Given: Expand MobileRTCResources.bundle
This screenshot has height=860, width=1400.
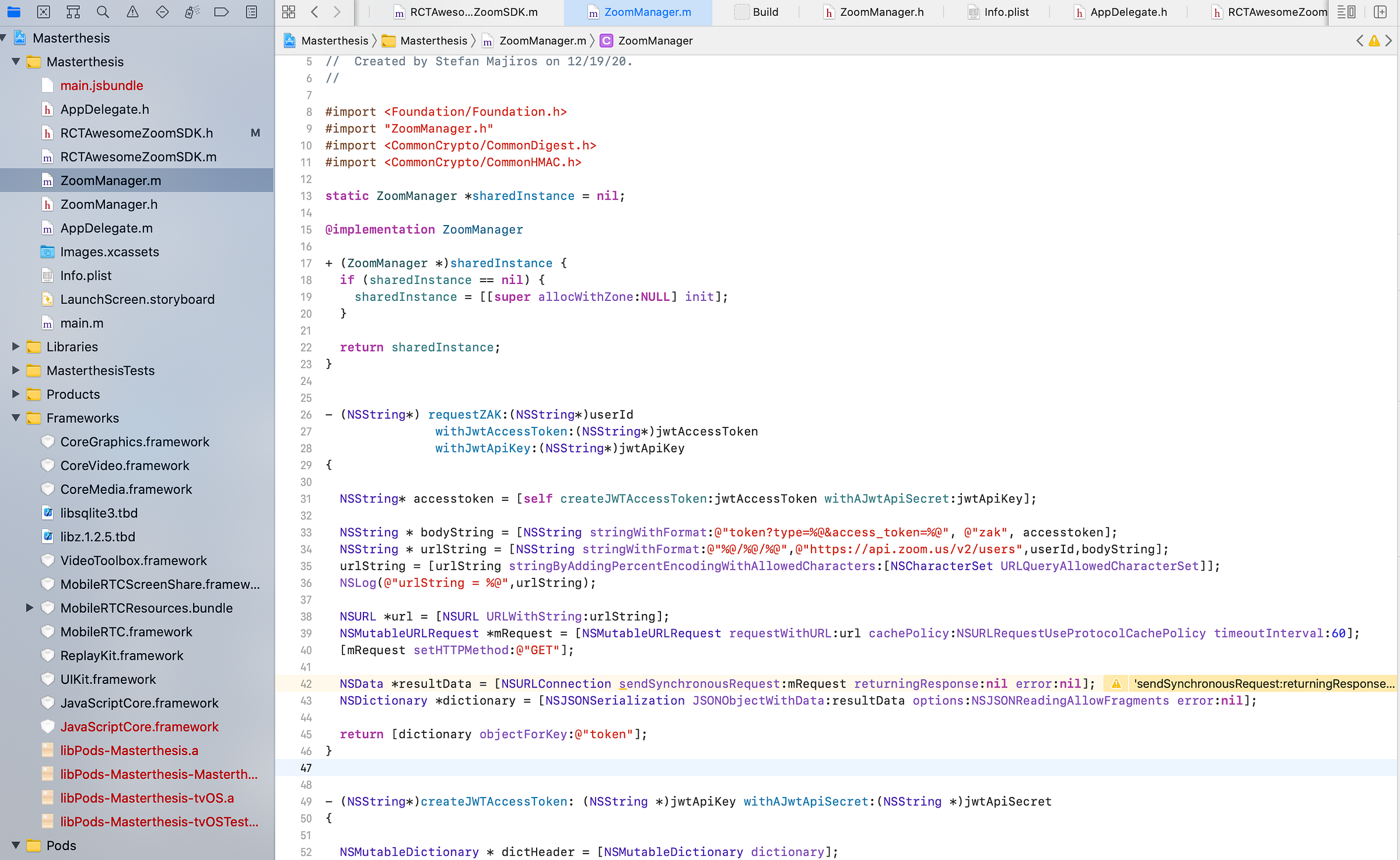Looking at the screenshot, I should [29, 608].
